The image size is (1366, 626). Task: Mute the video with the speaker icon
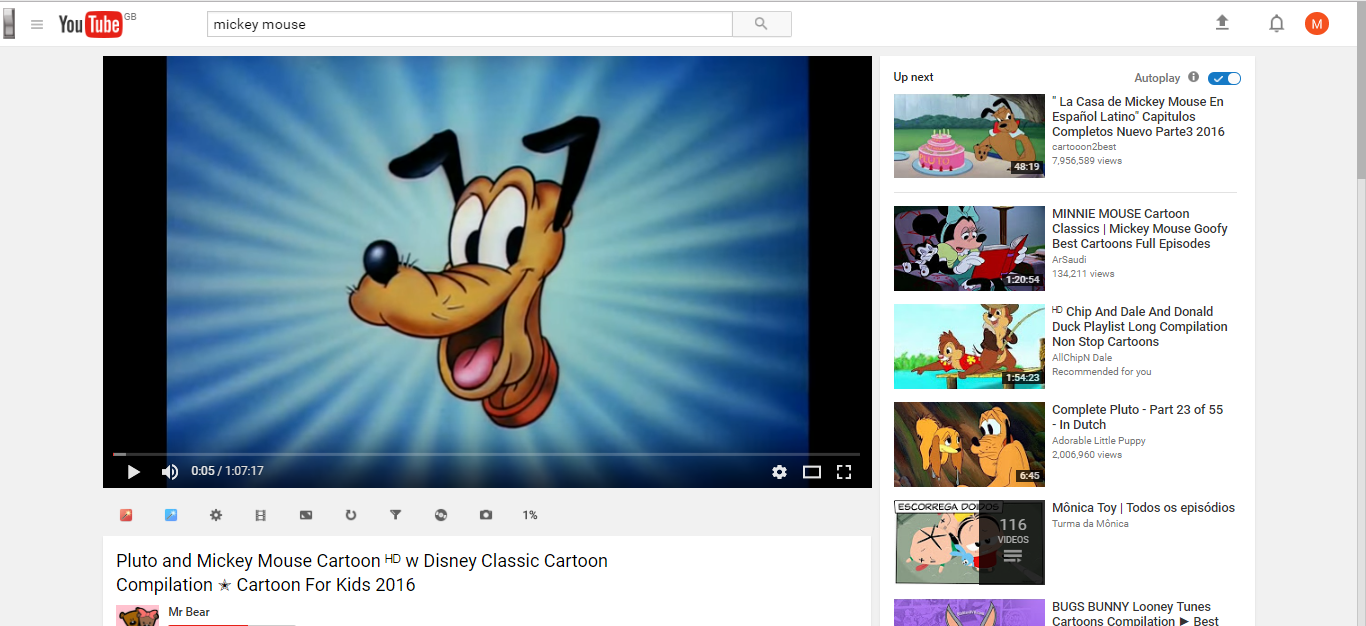[x=170, y=472]
